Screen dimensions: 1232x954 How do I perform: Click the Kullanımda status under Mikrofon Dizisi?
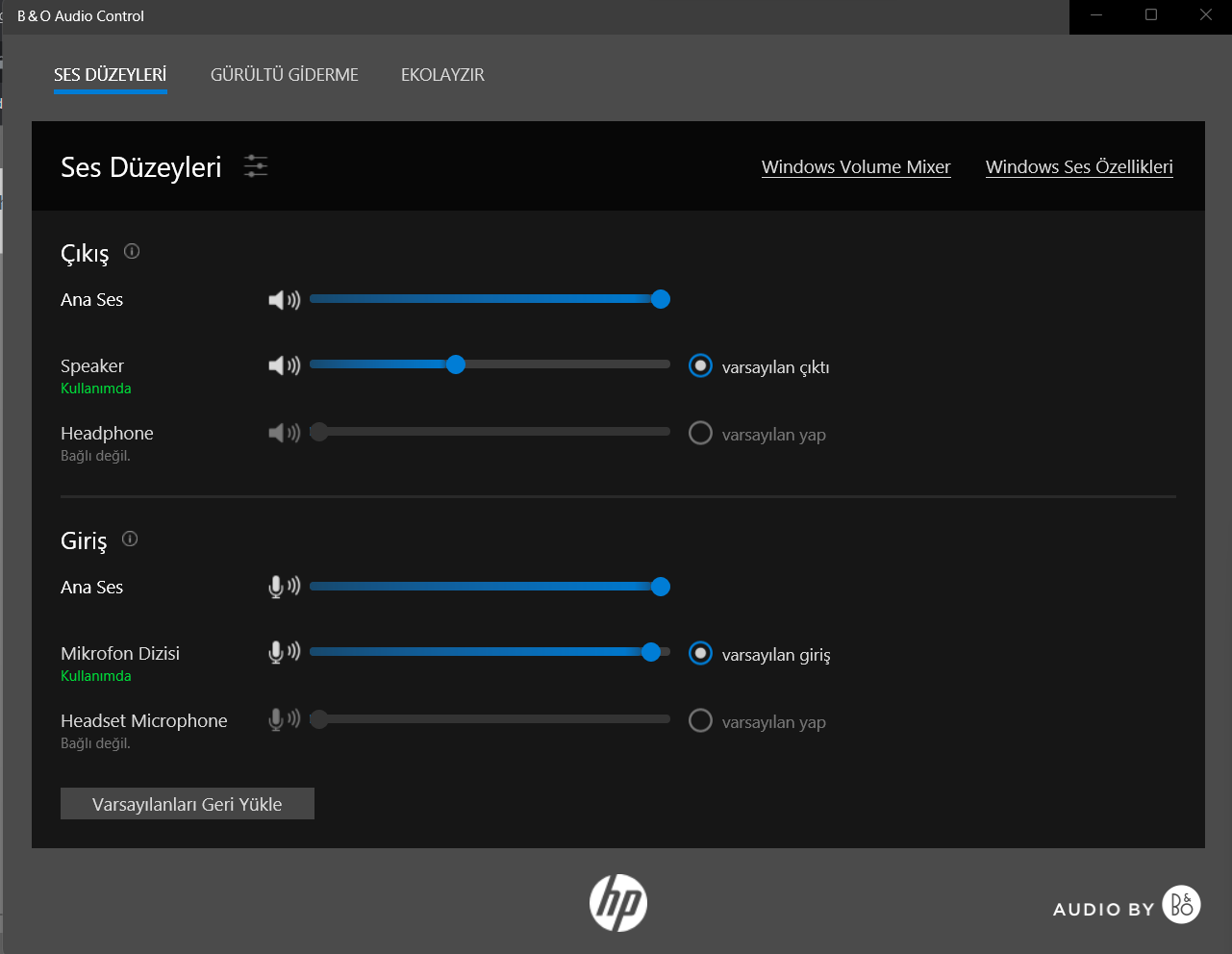(x=96, y=676)
